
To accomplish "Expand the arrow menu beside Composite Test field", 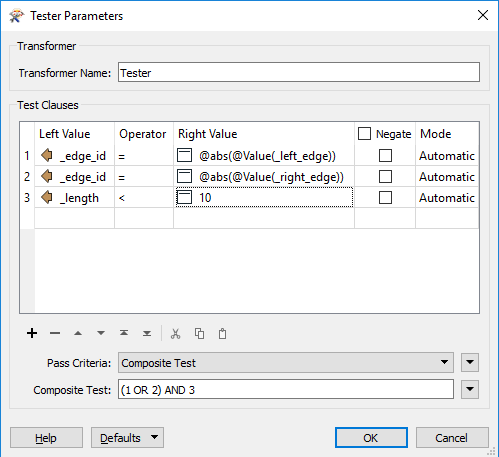I will click(x=470, y=389).
